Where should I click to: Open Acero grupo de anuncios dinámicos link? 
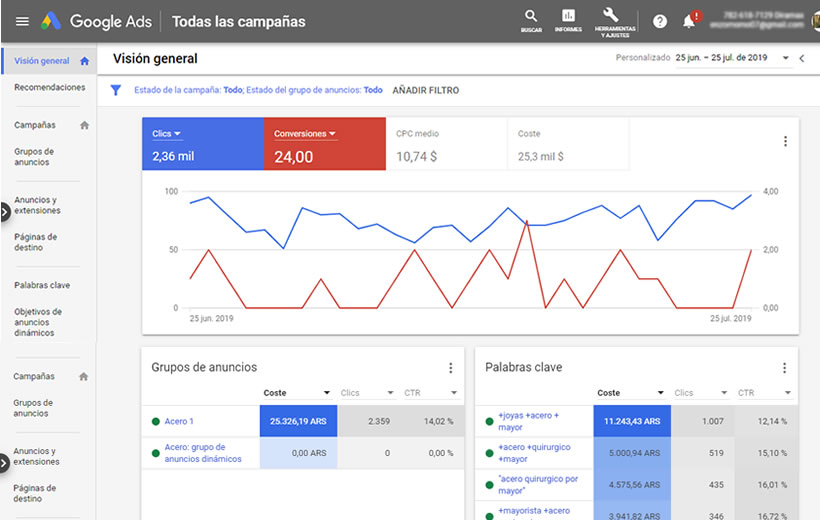pyautogui.click(x=203, y=453)
